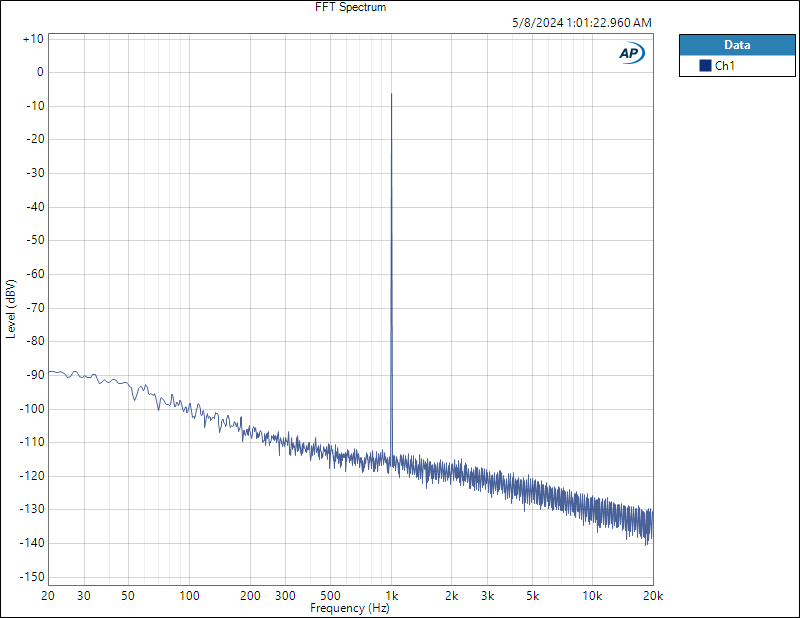Click the -30 tick label on the Y axis
The image size is (800, 618).
[35, 173]
